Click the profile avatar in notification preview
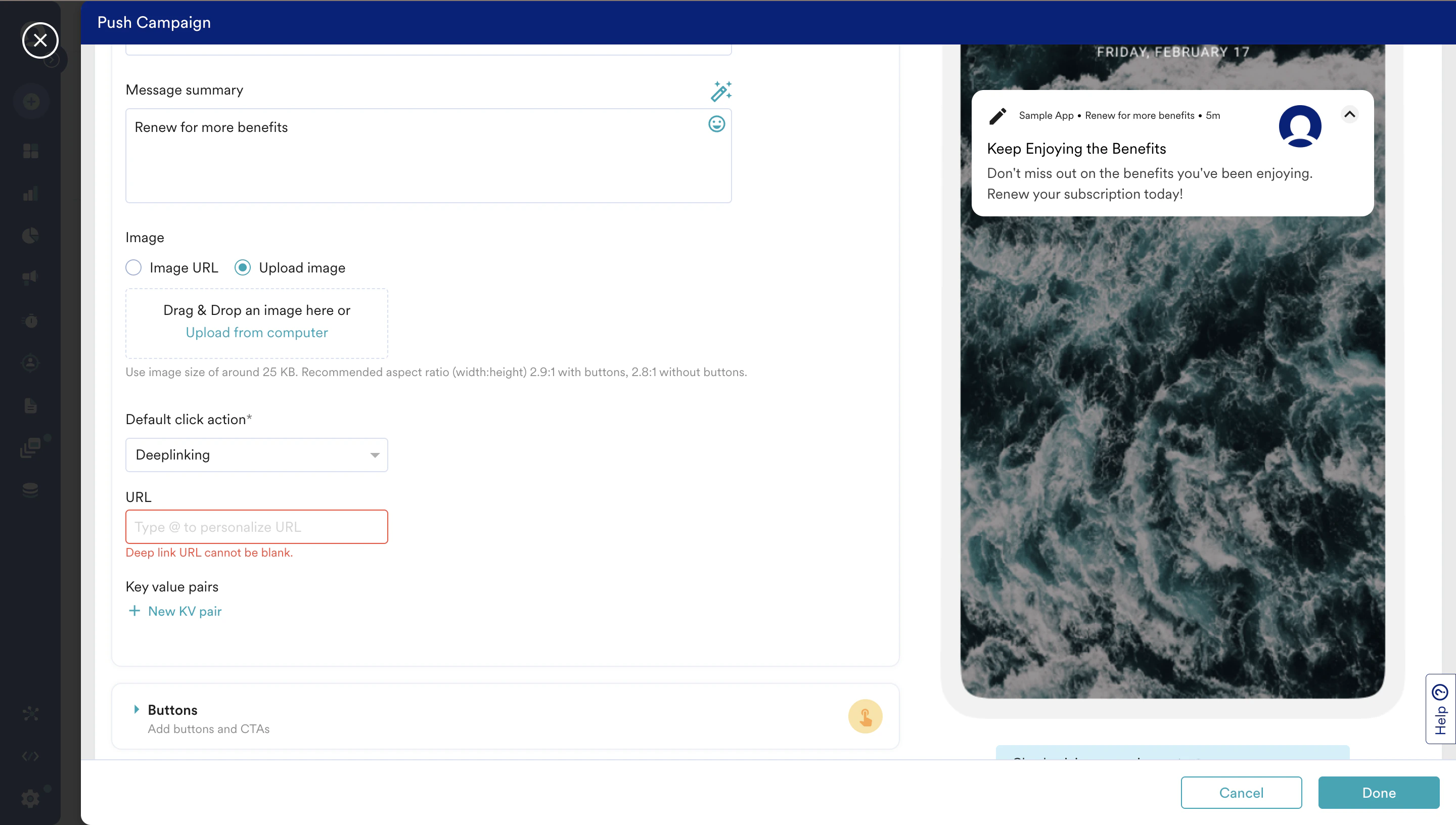Screen dimensions: 1456x825 1300,126
